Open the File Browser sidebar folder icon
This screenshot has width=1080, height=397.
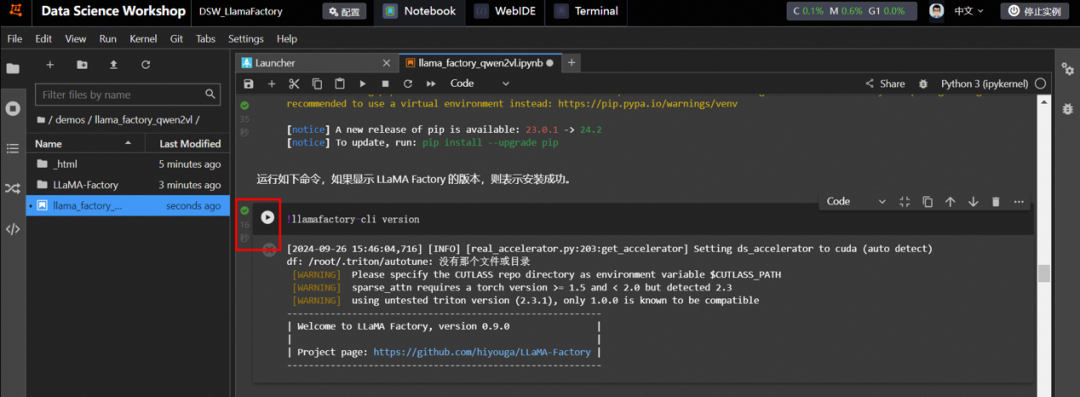(x=12, y=68)
